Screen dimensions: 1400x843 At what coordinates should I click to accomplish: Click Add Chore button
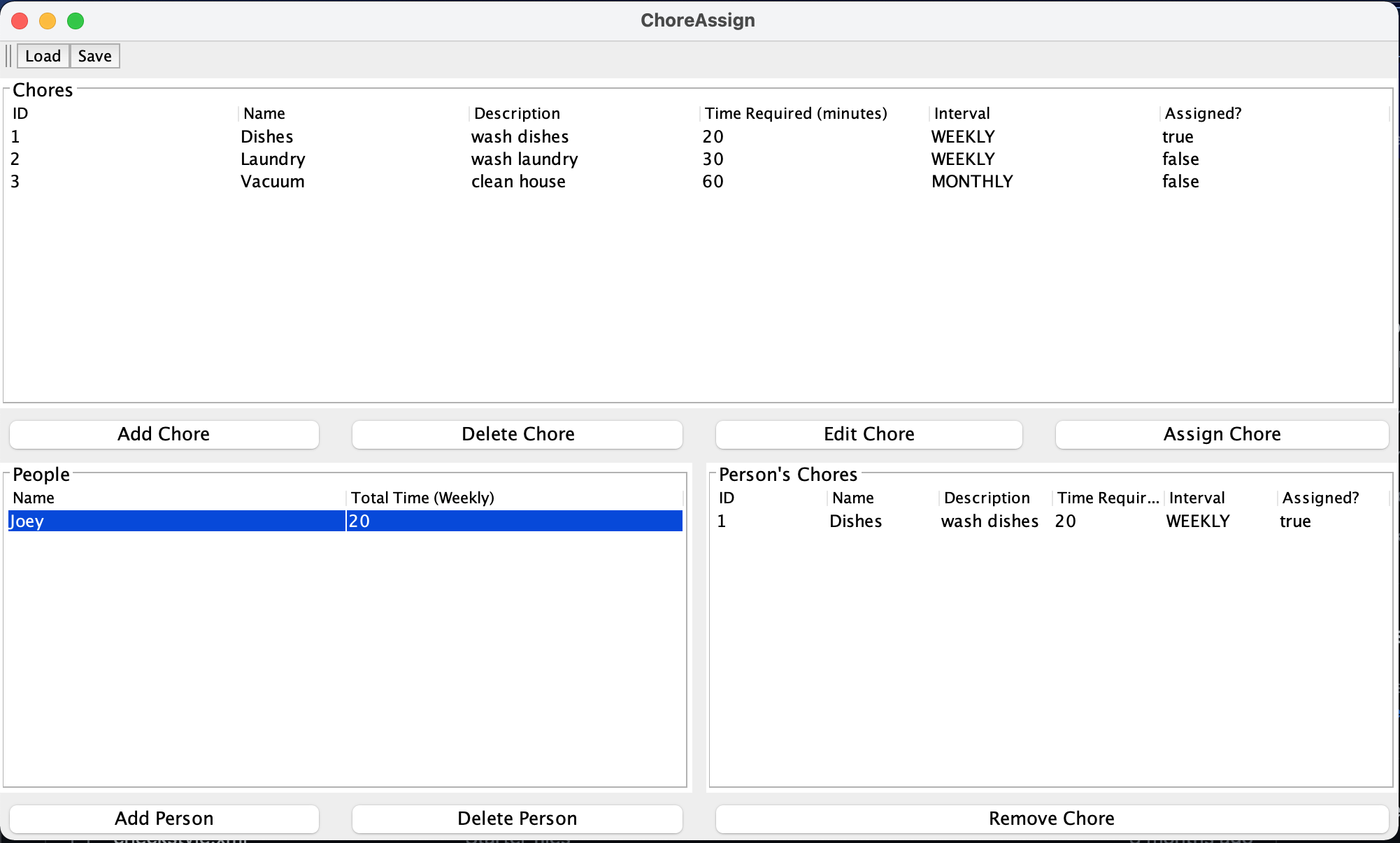tap(163, 434)
